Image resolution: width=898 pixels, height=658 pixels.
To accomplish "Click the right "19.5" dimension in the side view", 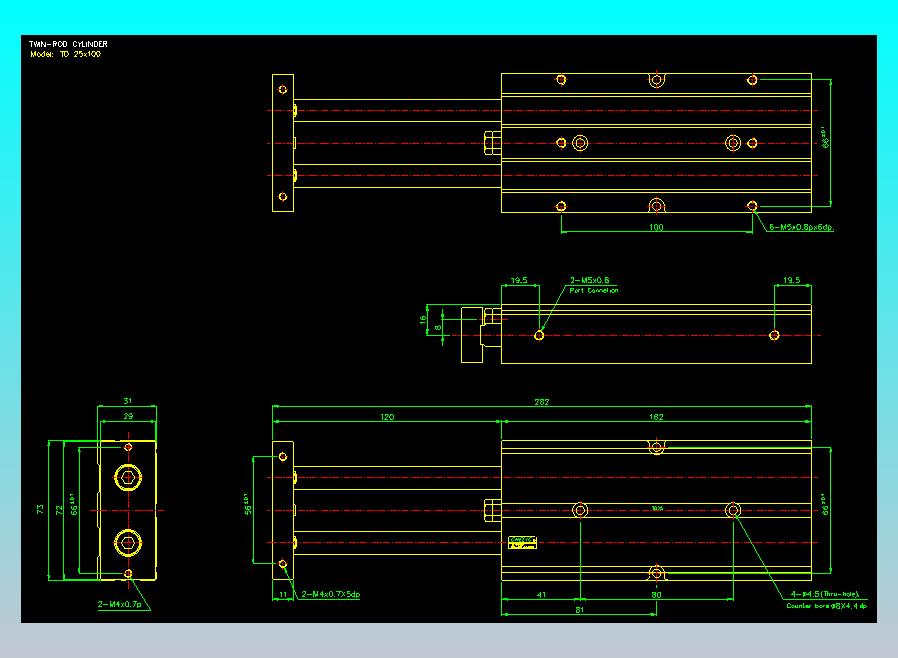I will pos(791,280).
